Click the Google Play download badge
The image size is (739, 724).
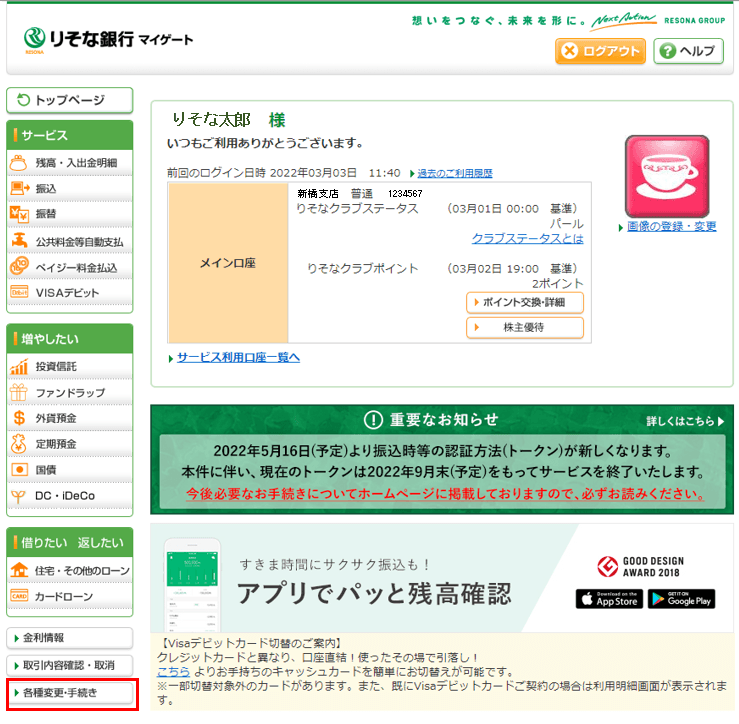click(682, 599)
